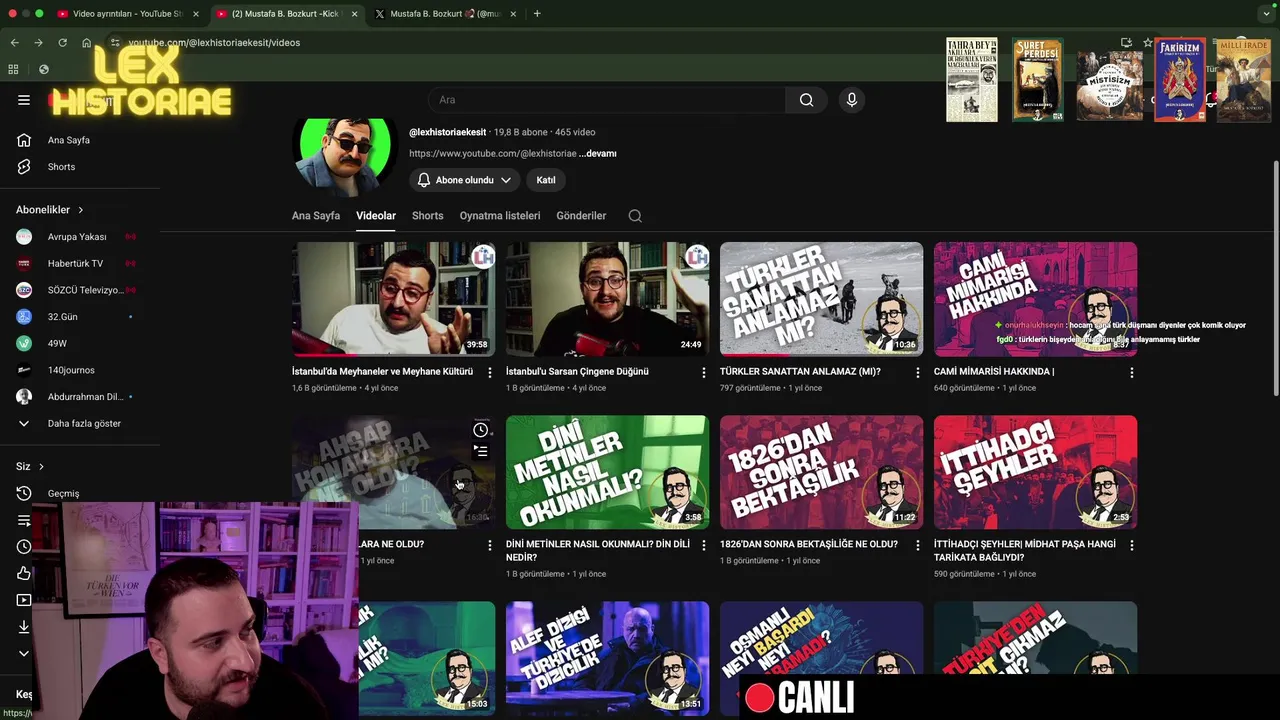Open options menu for İTTİHADÇI ŞEYHLER video

pos(1132,545)
